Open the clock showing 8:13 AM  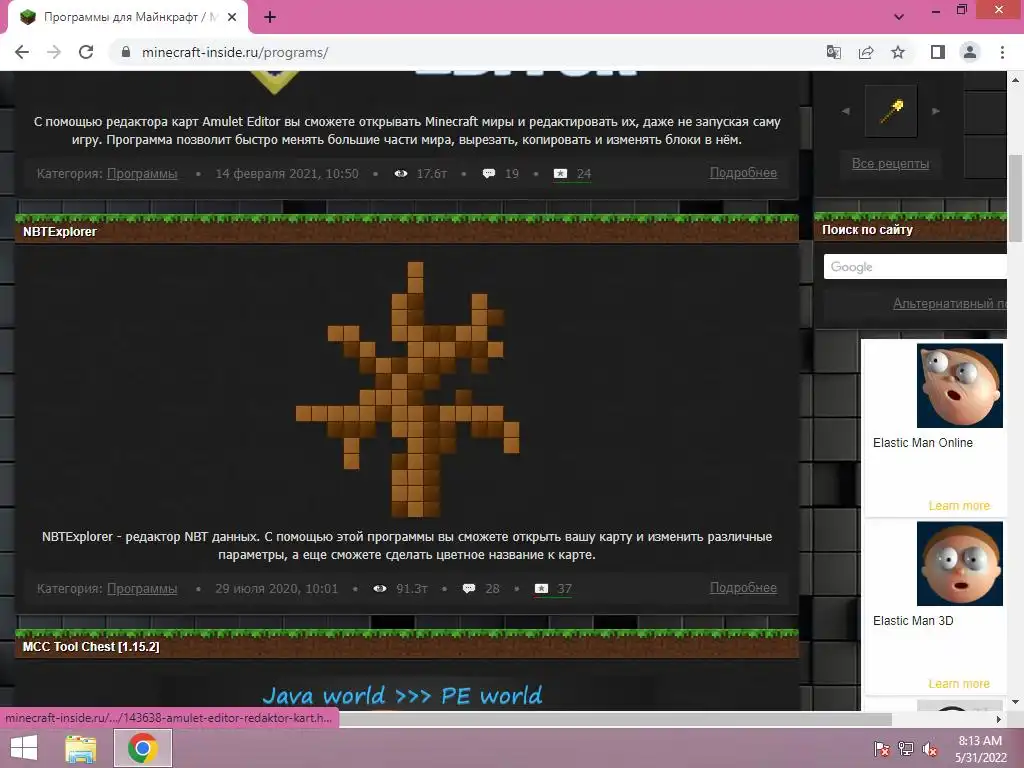[980, 749]
